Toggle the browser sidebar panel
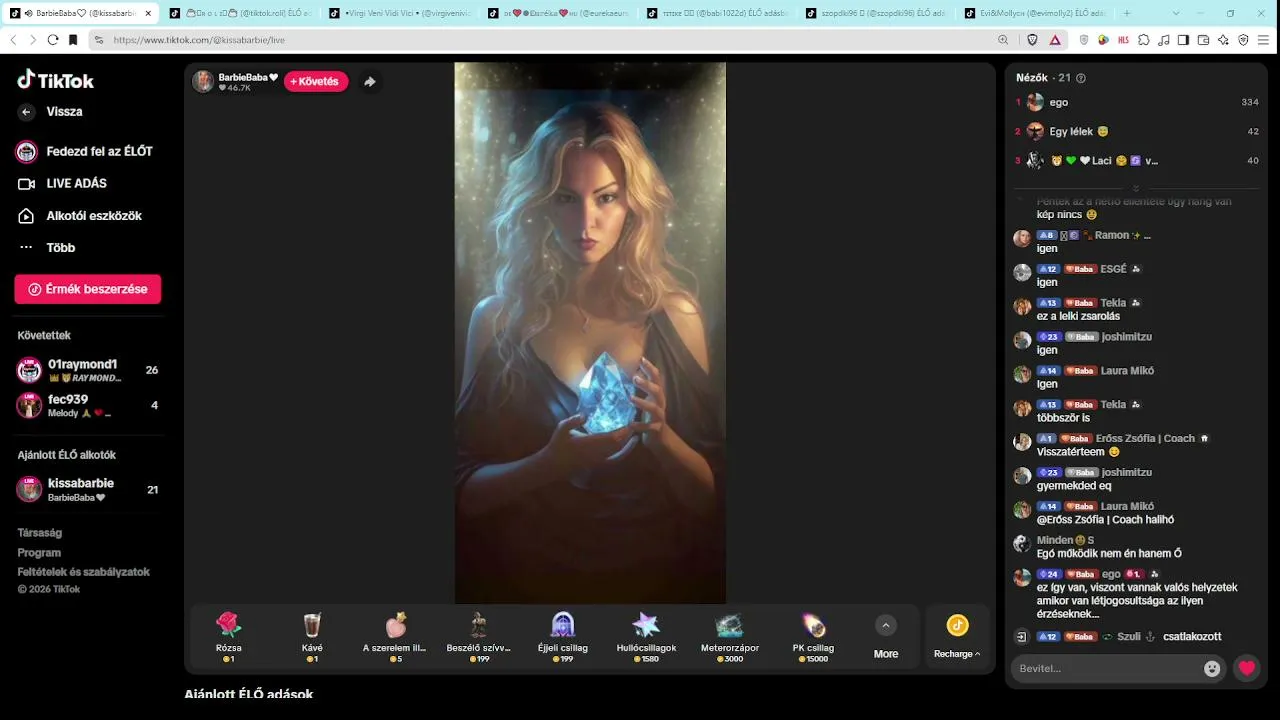 tap(1183, 40)
